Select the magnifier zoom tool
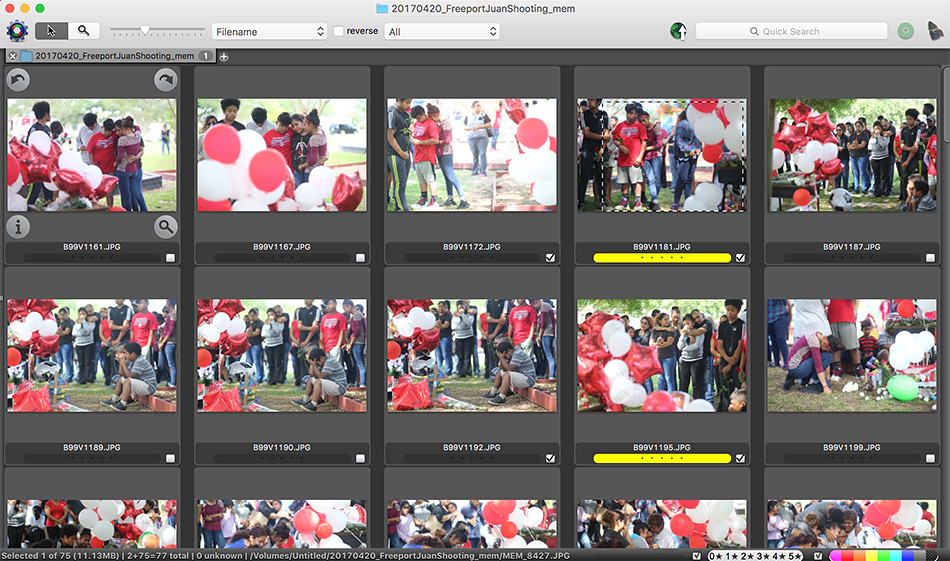The image size is (950, 561). 84,31
